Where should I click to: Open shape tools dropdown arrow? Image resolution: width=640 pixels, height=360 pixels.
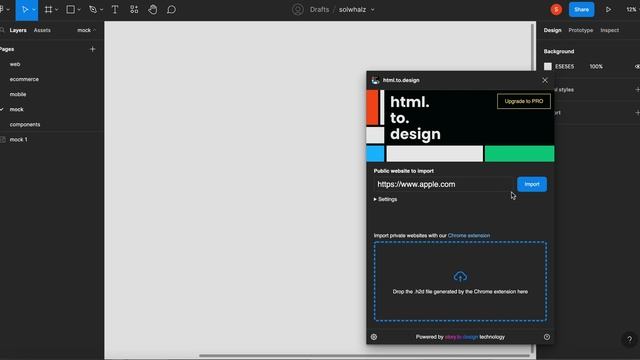click(79, 10)
